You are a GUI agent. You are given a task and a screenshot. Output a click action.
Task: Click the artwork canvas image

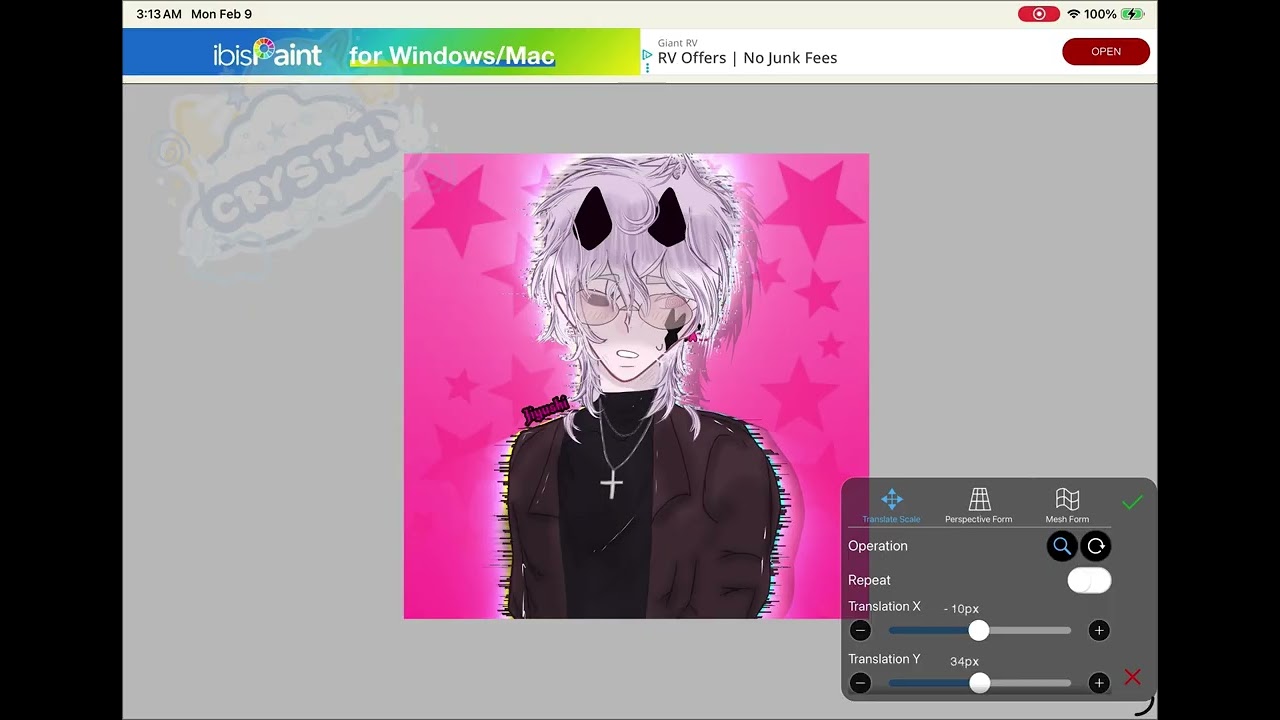[x=636, y=386]
